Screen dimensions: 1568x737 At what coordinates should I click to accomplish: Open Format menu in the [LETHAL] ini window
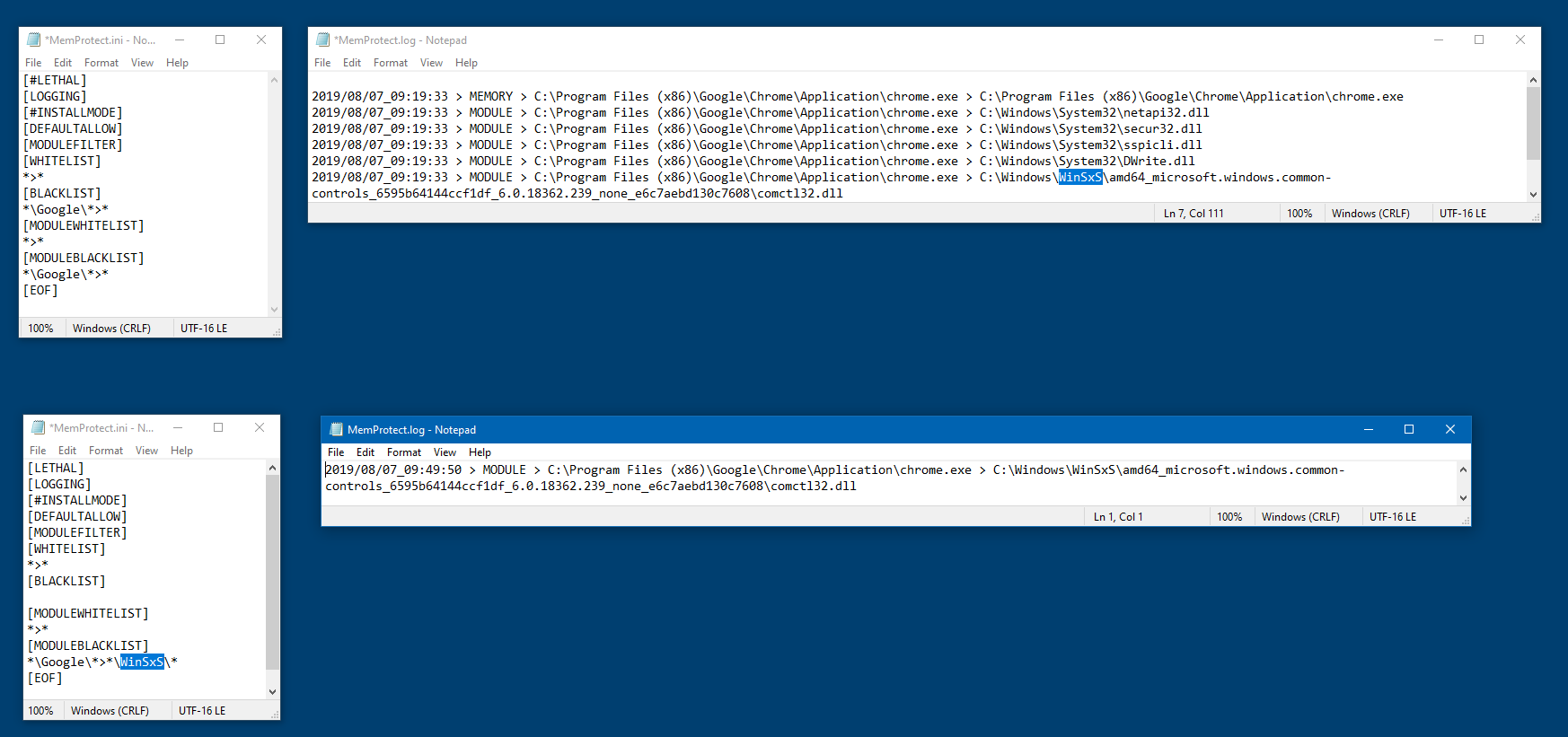click(x=106, y=451)
